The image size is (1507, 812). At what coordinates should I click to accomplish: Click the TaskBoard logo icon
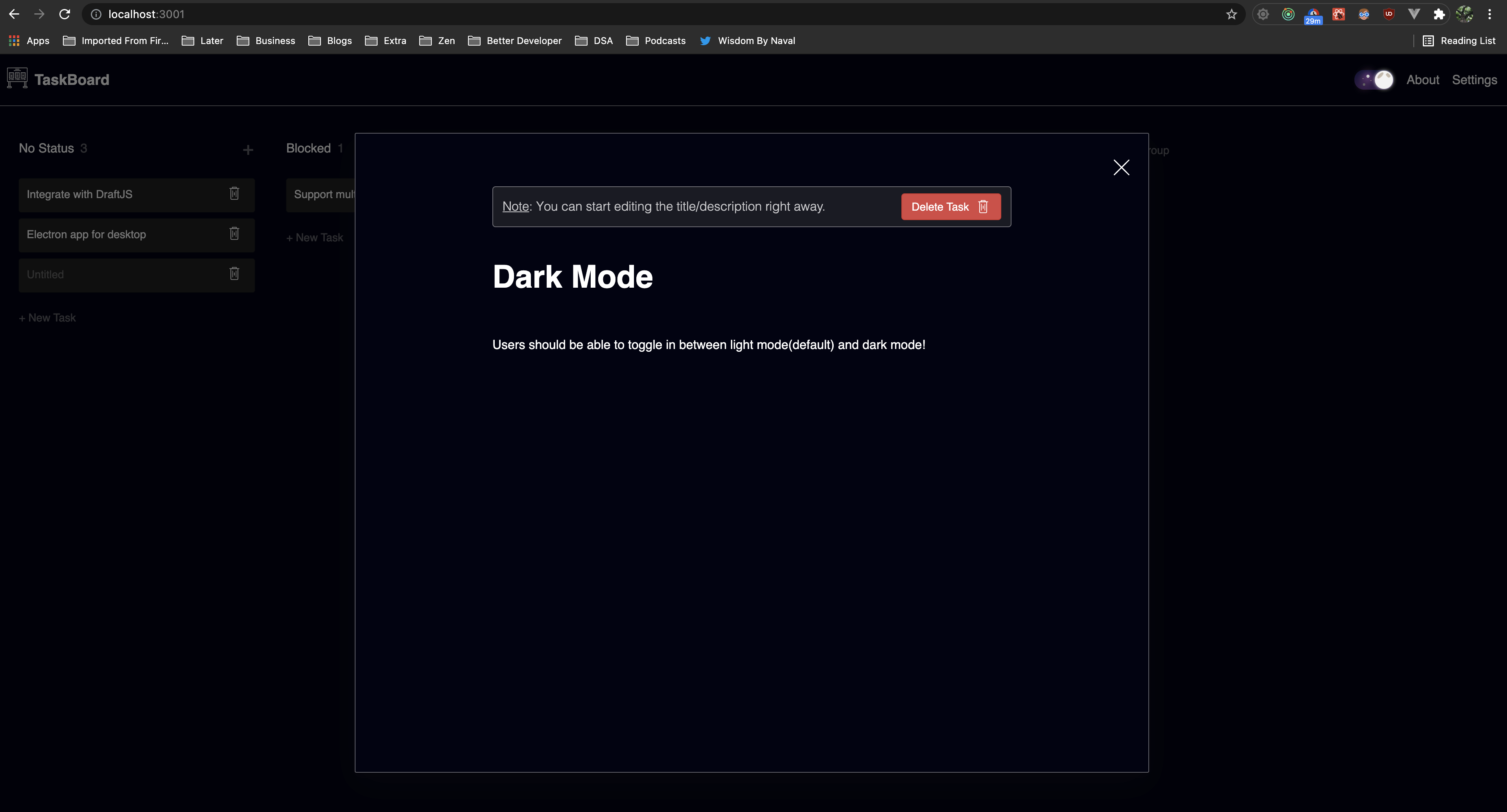pos(17,78)
